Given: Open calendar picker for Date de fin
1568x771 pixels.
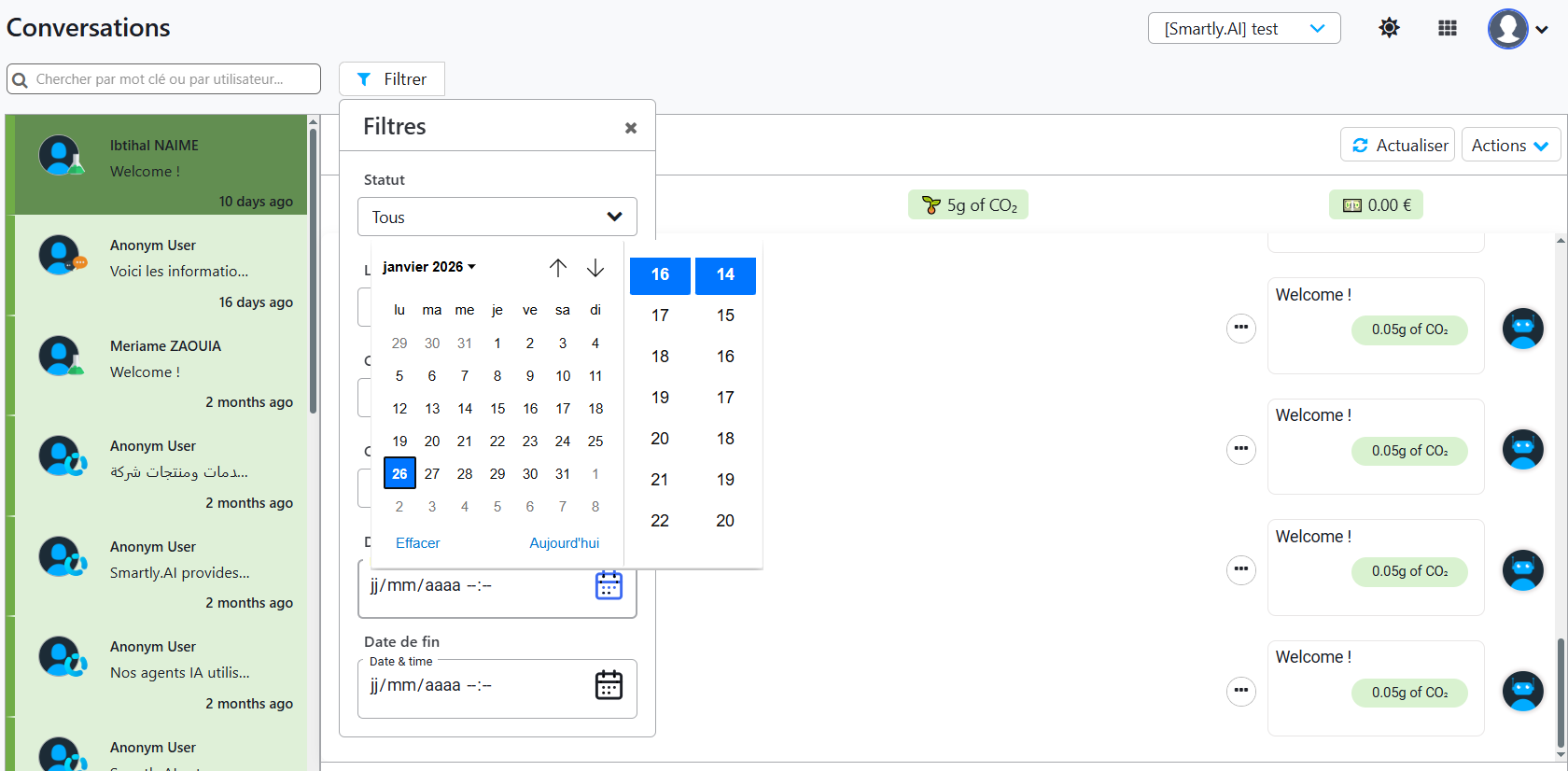Looking at the screenshot, I should coord(609,685).
